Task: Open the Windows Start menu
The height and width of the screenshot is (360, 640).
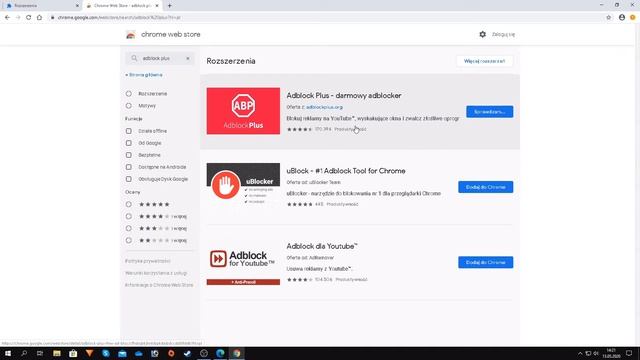Action: (8, 353)
